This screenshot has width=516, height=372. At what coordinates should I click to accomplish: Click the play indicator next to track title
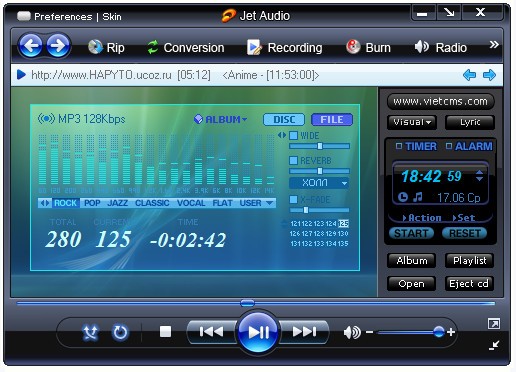click(x=21, y=75)
